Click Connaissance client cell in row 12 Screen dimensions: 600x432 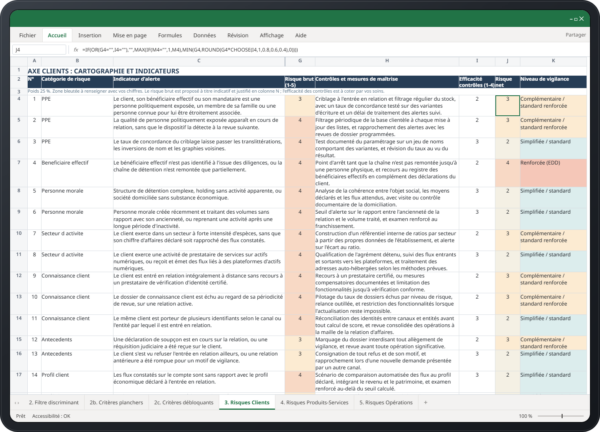pyautogui.click(x=77, y=282)
